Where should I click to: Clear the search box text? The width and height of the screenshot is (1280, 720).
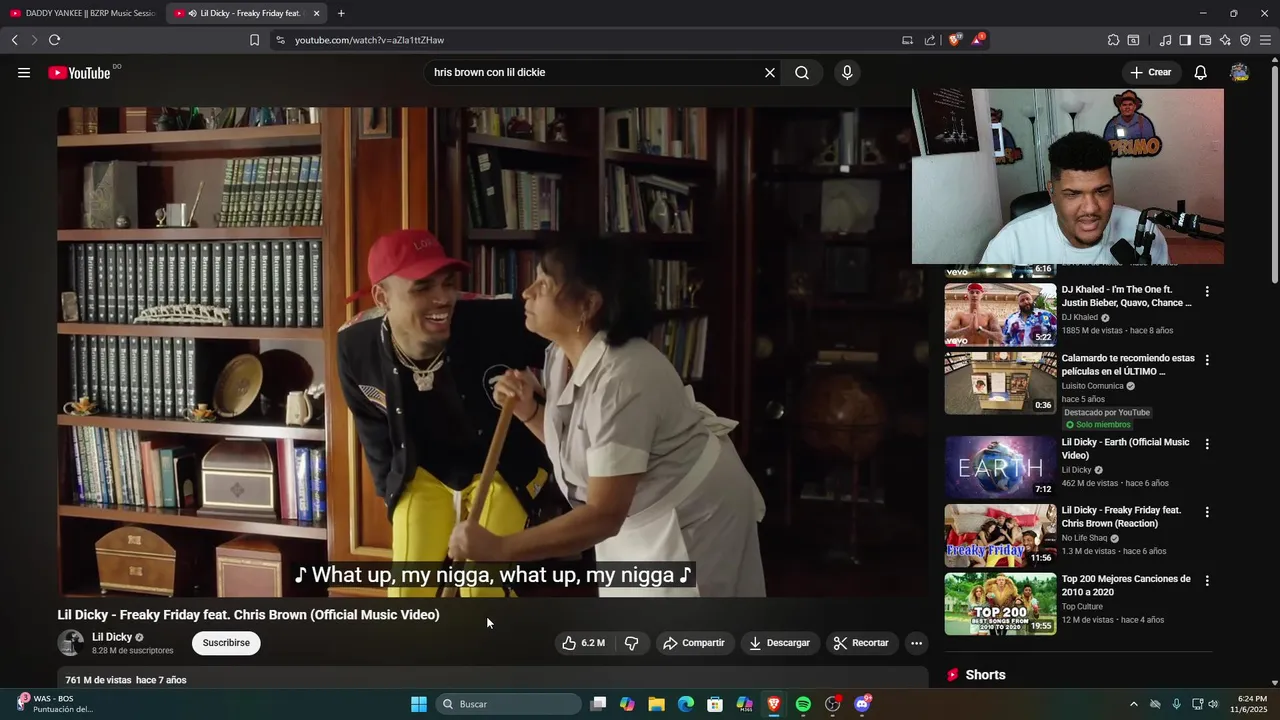[x=770, y=73]
